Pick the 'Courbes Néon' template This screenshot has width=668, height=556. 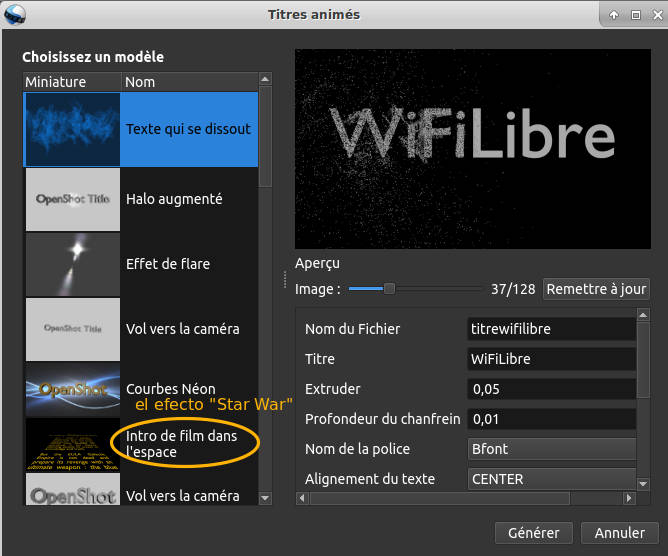(x=170, y=389)
